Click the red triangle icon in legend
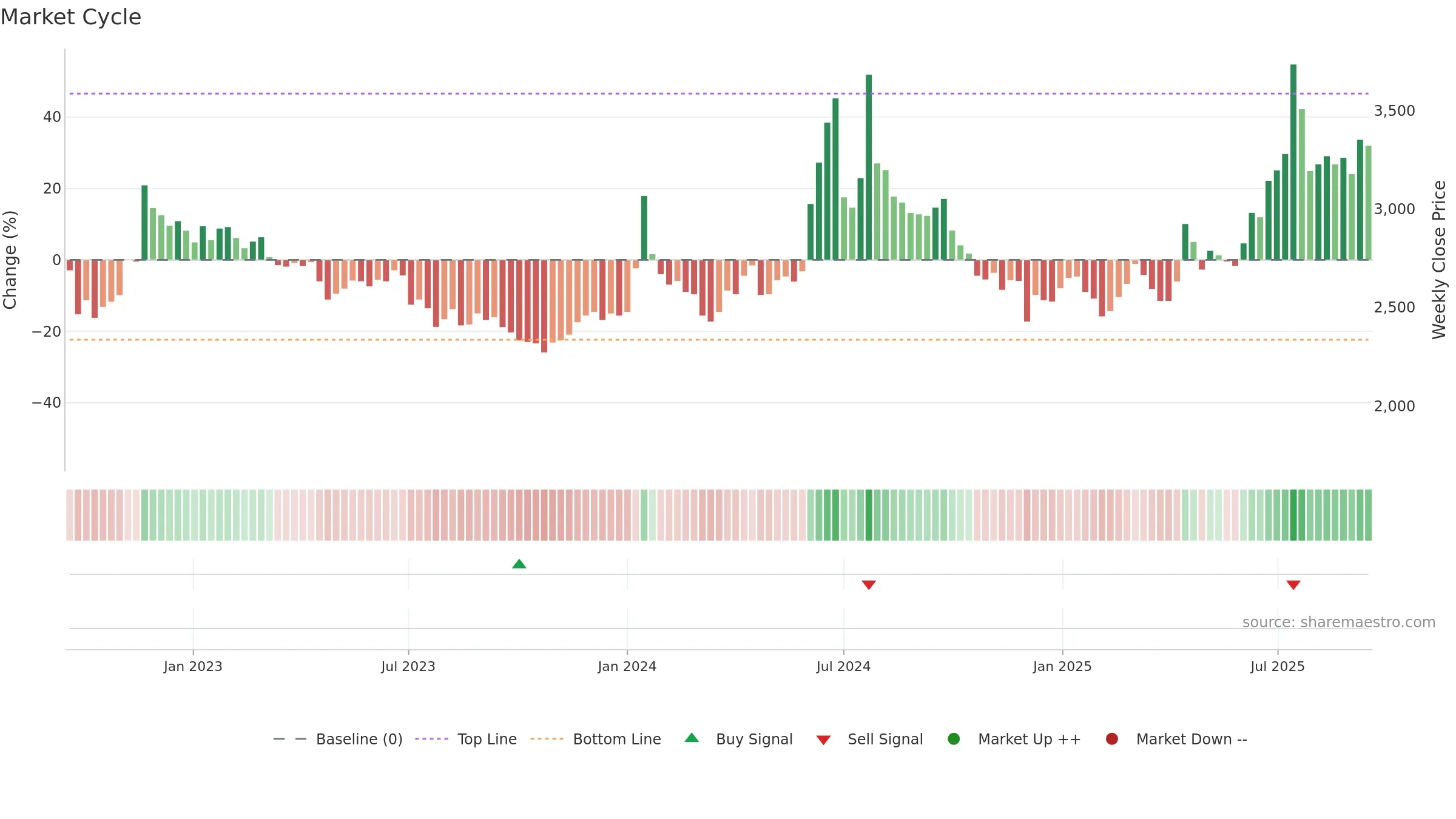Image resolution: width=1456 pixels, height=819 pixels. 823,740
